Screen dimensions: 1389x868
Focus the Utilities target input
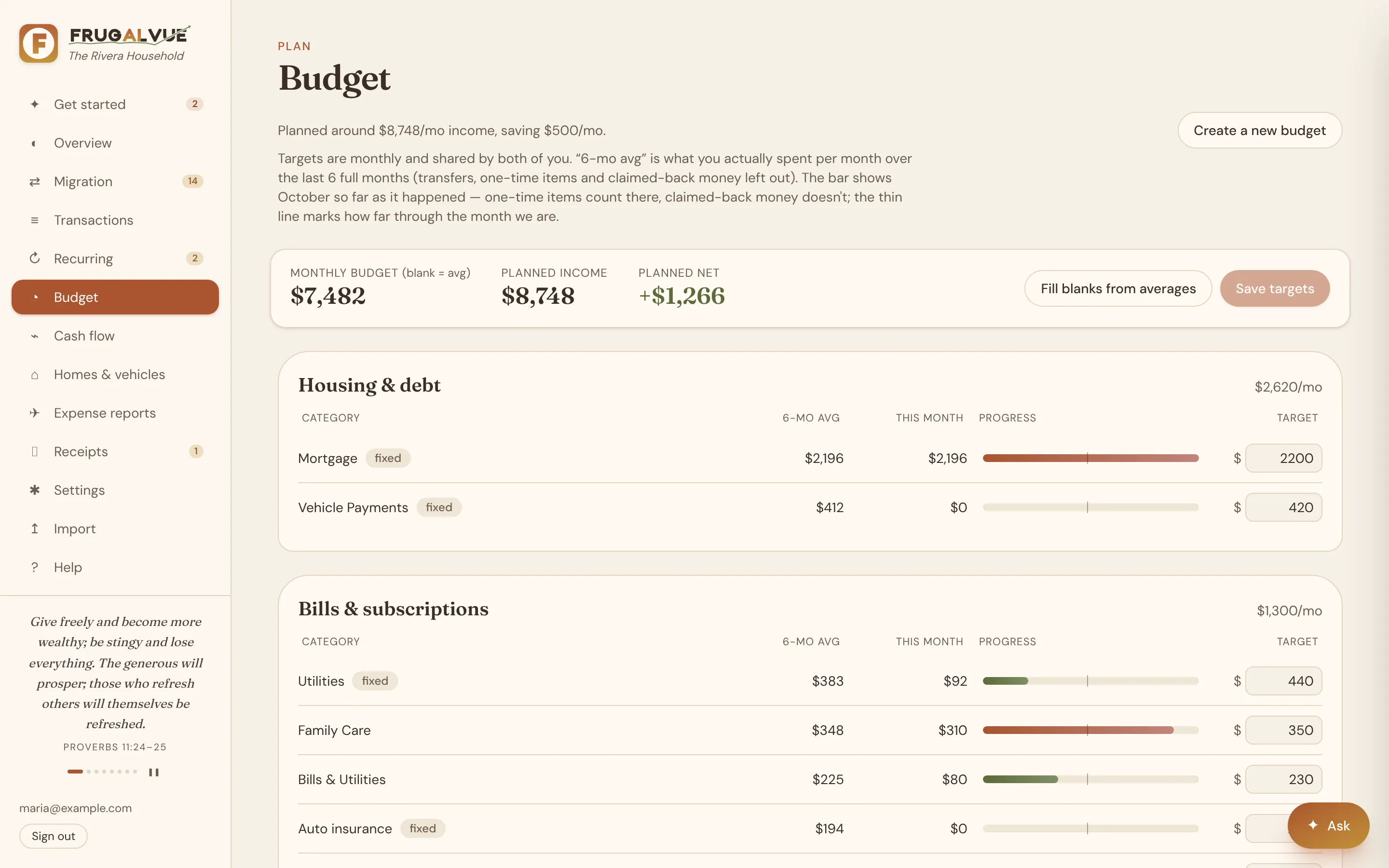pyautogui.click(x=1283, y=681)
